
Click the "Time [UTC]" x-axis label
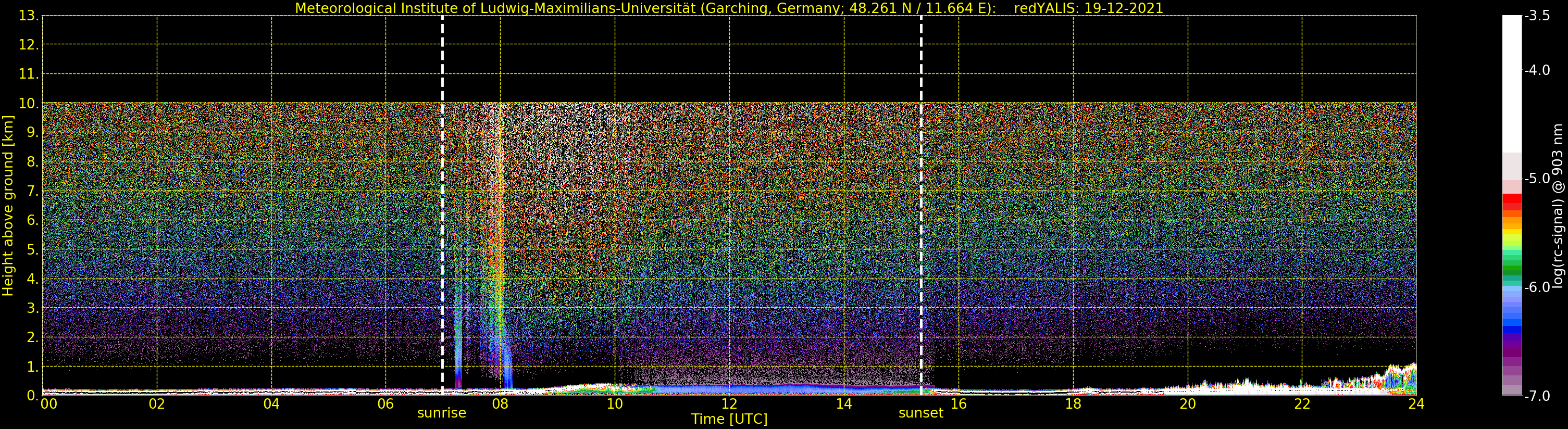(729, 419)
